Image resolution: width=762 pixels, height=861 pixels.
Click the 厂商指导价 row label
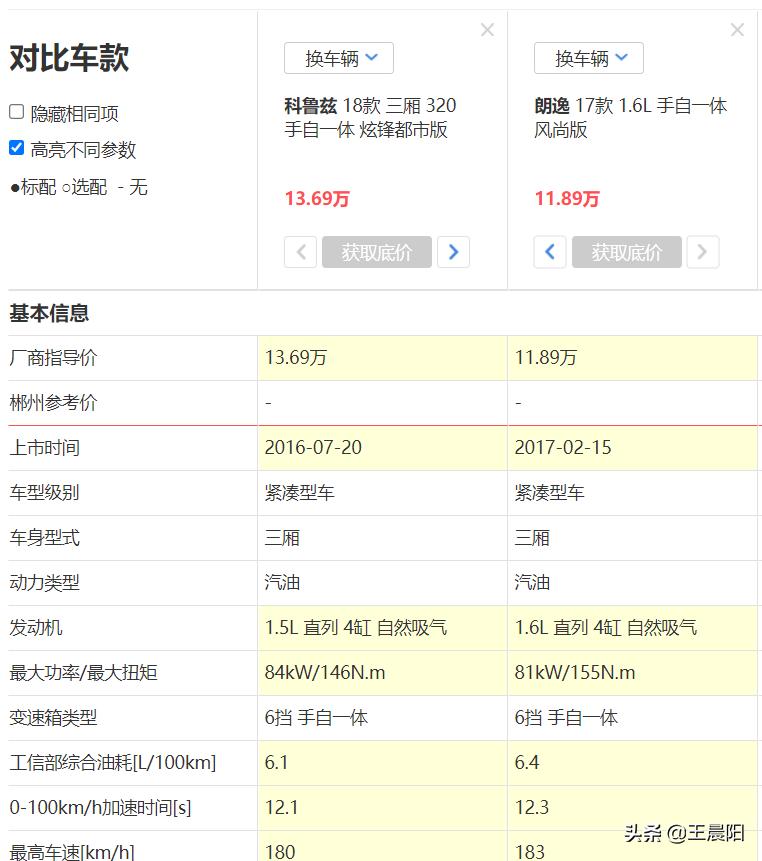coord(53,358)
